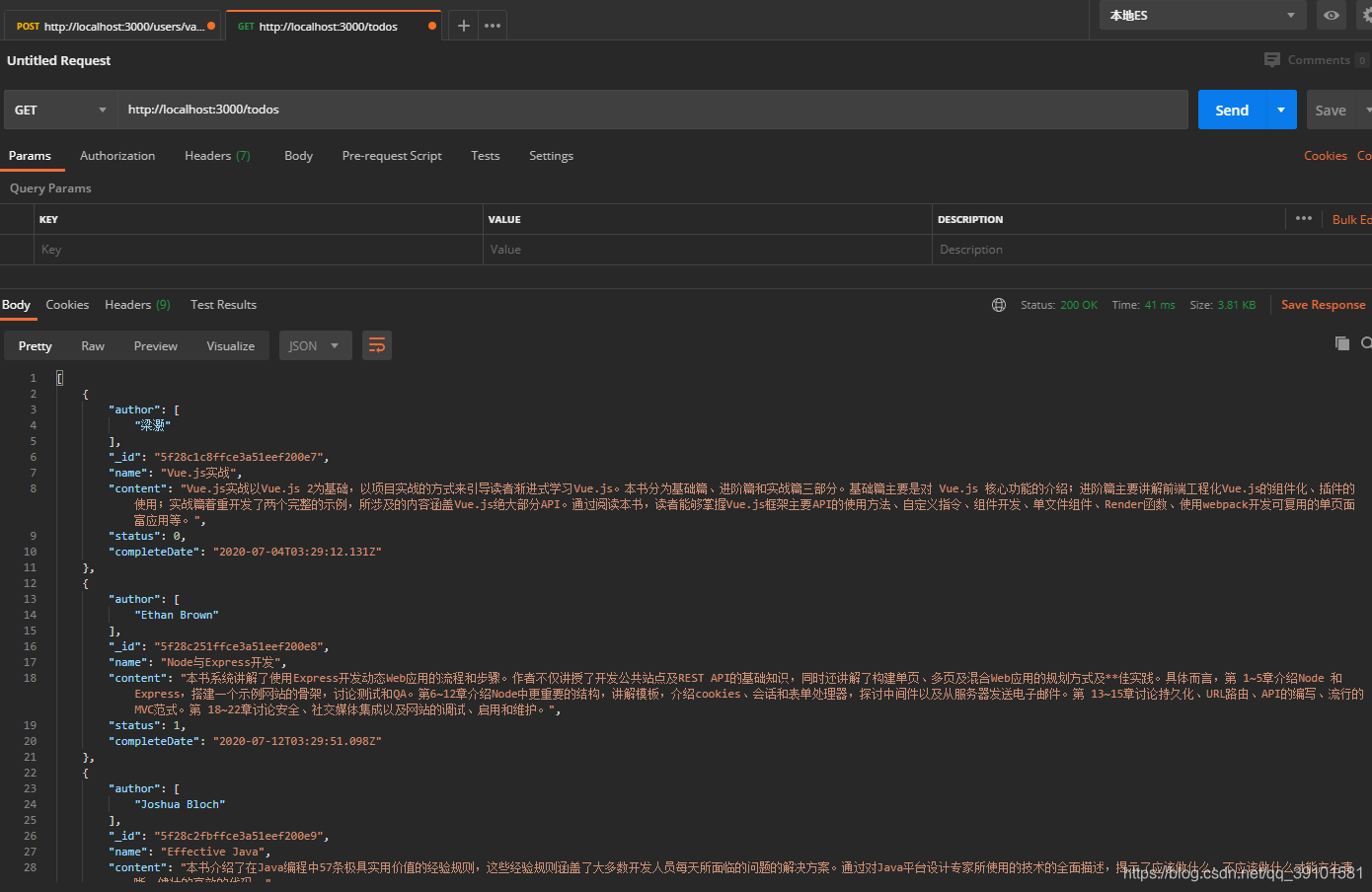This screenshot has width=1372, height=892.
Task: Click the completeDate 2020-07-04 value
Action: (x=297, y=552)
